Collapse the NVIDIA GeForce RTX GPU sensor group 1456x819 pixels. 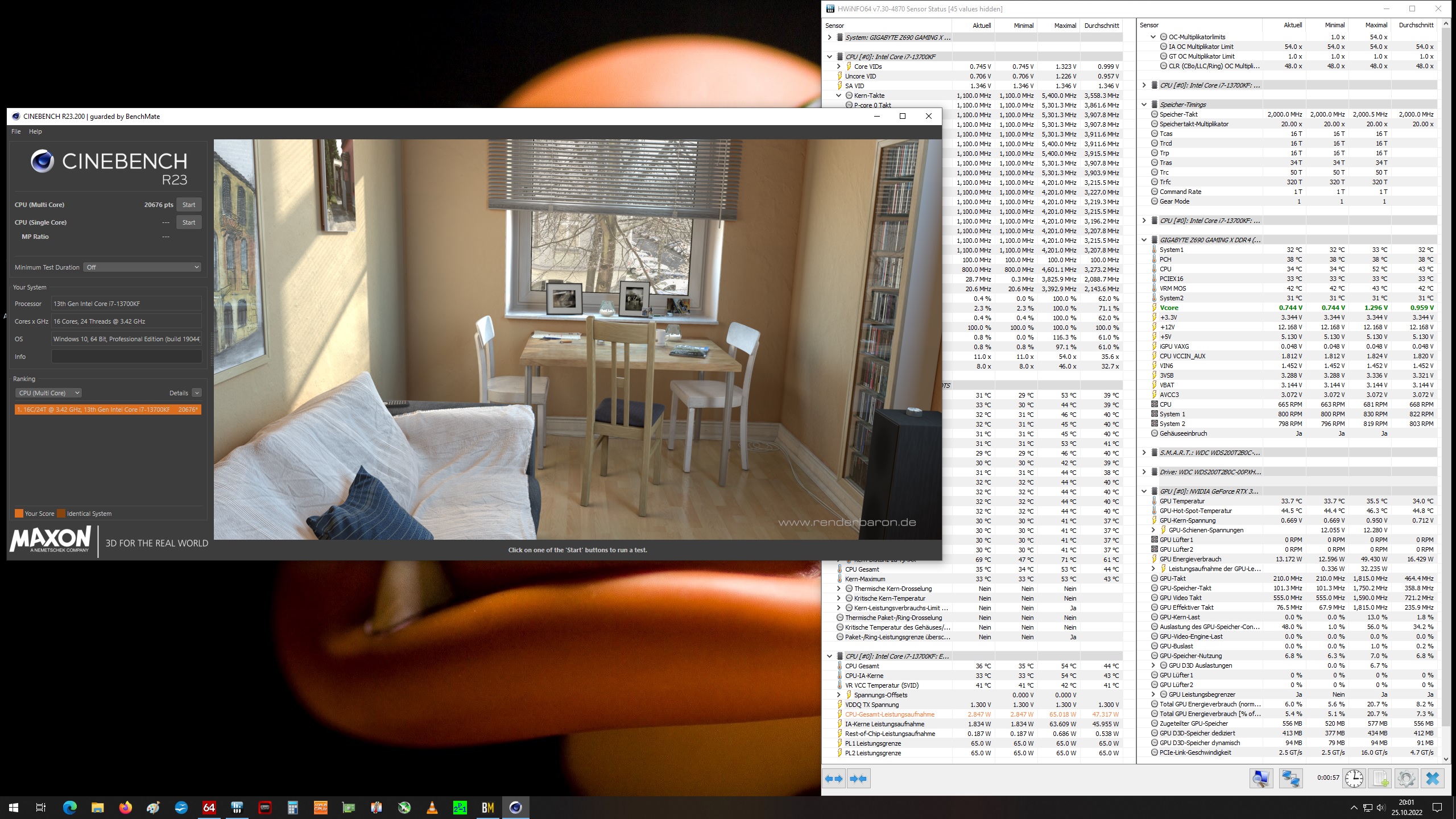click(1145, 491)
